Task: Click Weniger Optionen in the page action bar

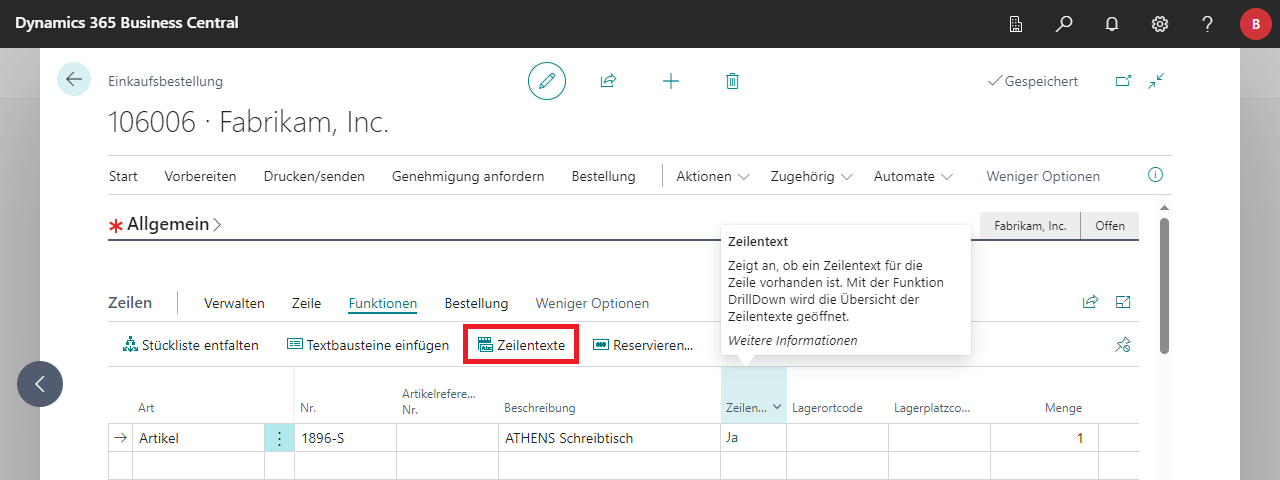Action: (x=1043, y=176)
